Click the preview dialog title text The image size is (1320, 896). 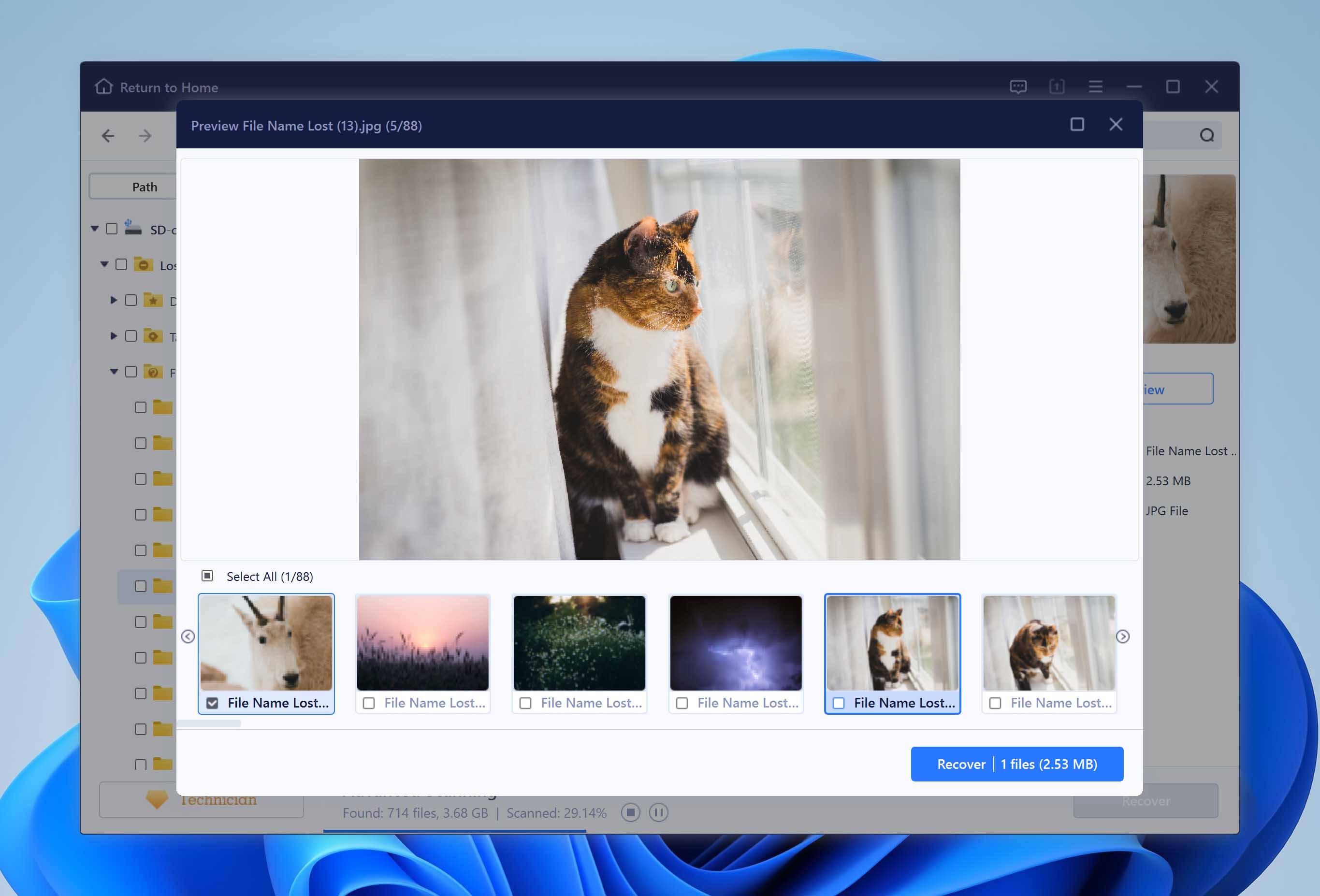306,126
